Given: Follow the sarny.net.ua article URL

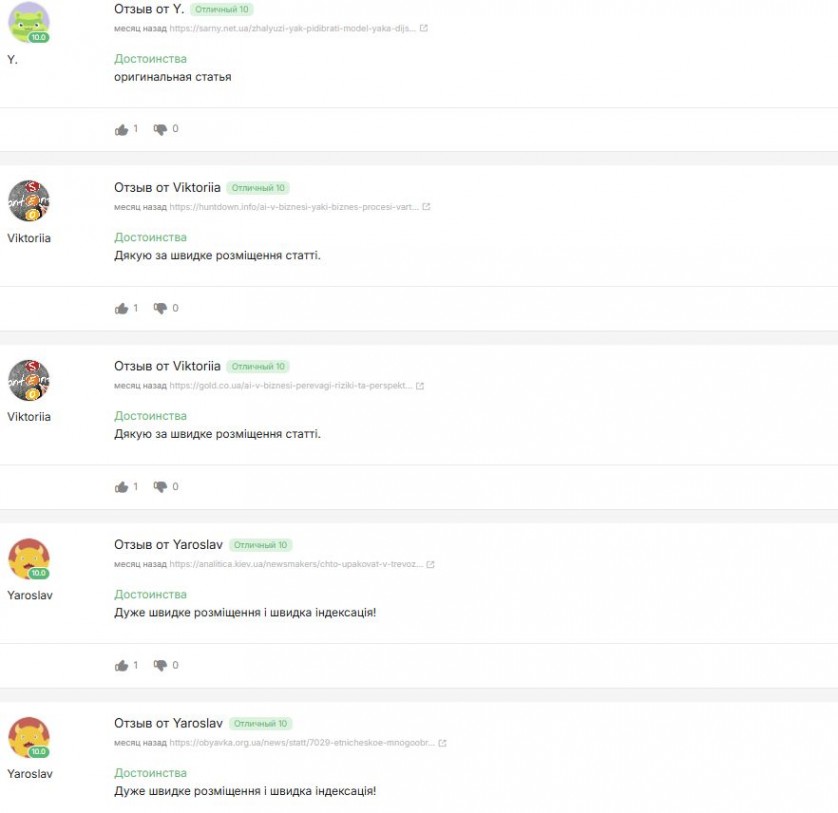Looking at the screenshot, I should [x=292, y=28].
